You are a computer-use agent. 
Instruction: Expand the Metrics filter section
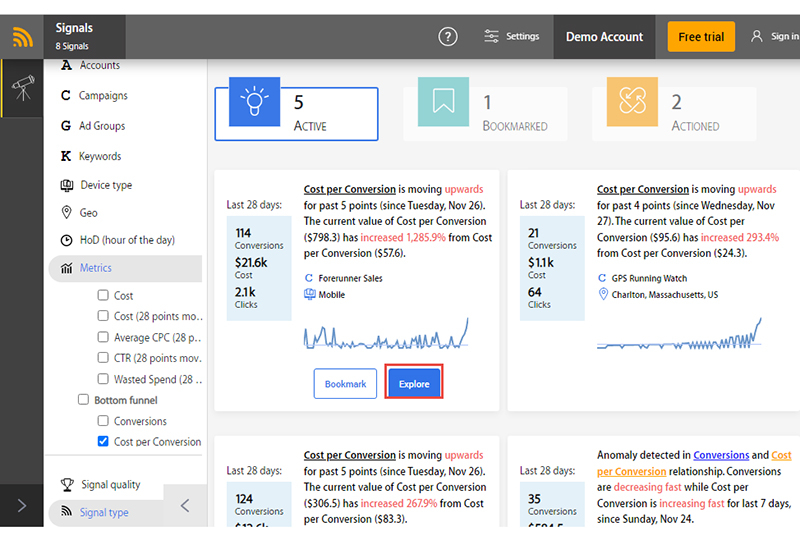tap(96, 268)
